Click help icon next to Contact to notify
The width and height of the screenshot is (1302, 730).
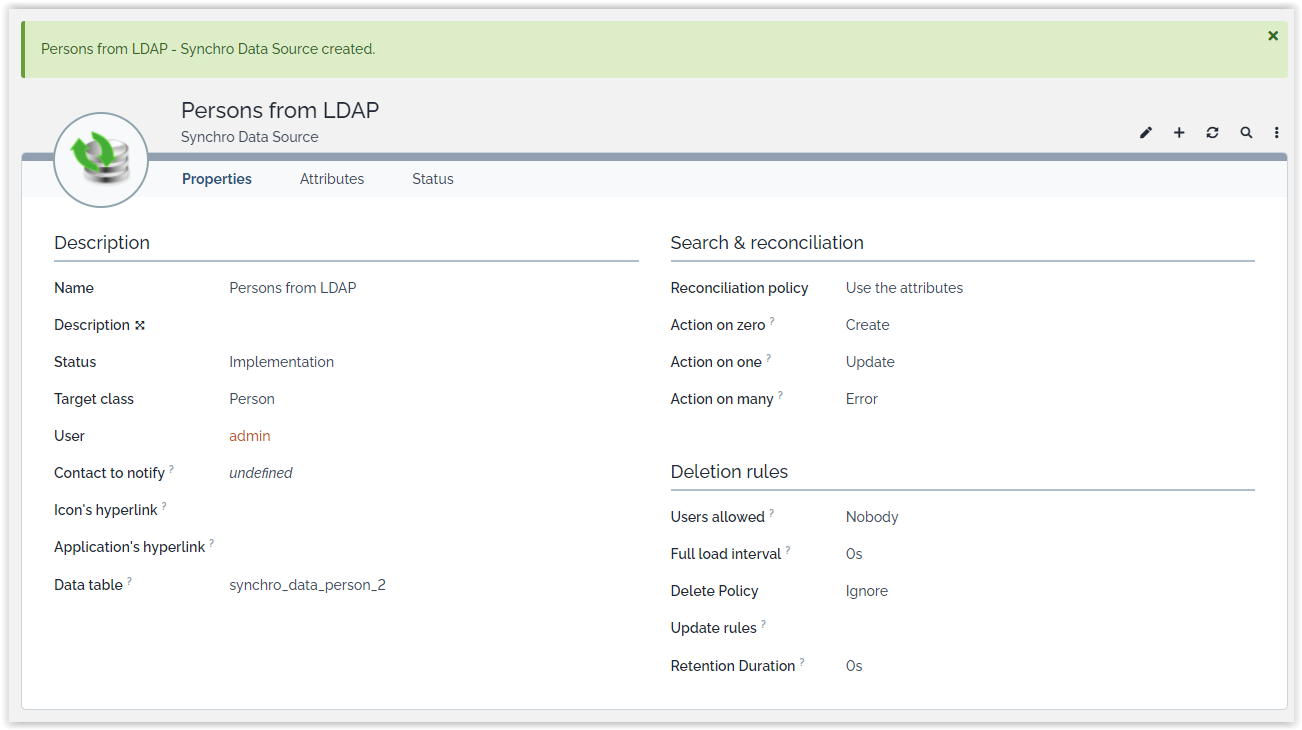(x=172, y=469)
